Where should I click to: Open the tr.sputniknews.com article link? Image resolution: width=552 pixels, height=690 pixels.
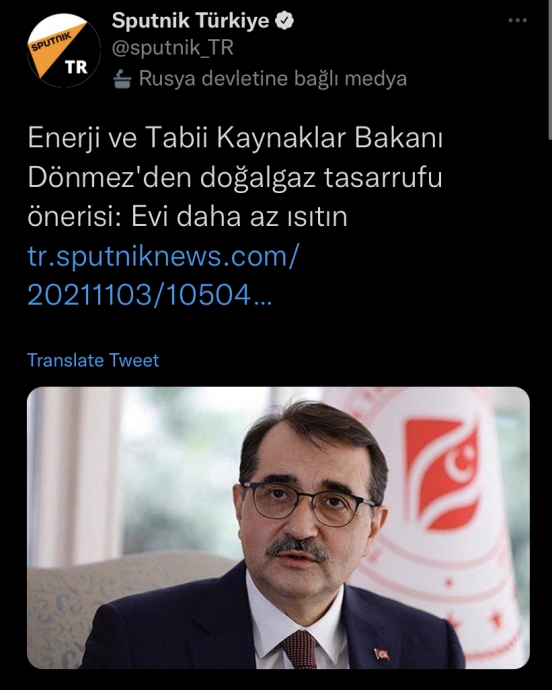(x=163, y=275)
